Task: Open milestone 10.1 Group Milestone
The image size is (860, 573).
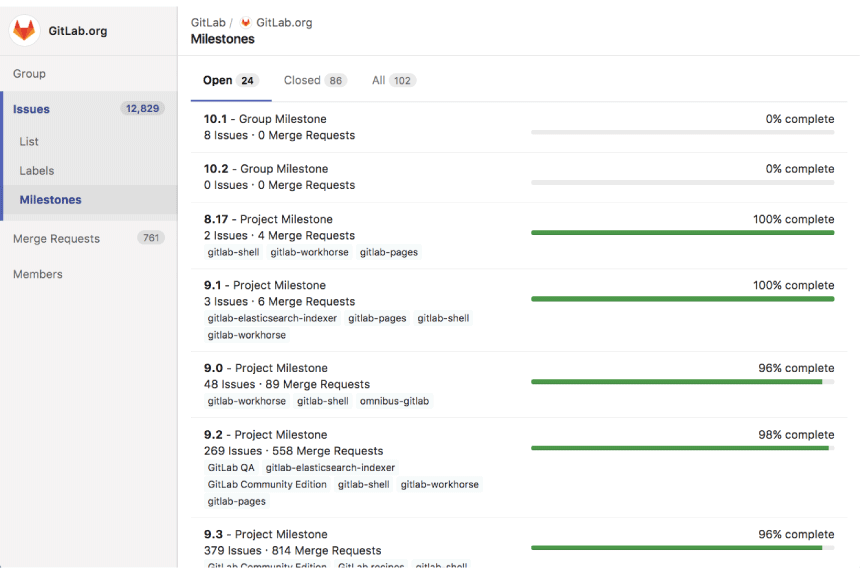Action: (x=265, y=119)
